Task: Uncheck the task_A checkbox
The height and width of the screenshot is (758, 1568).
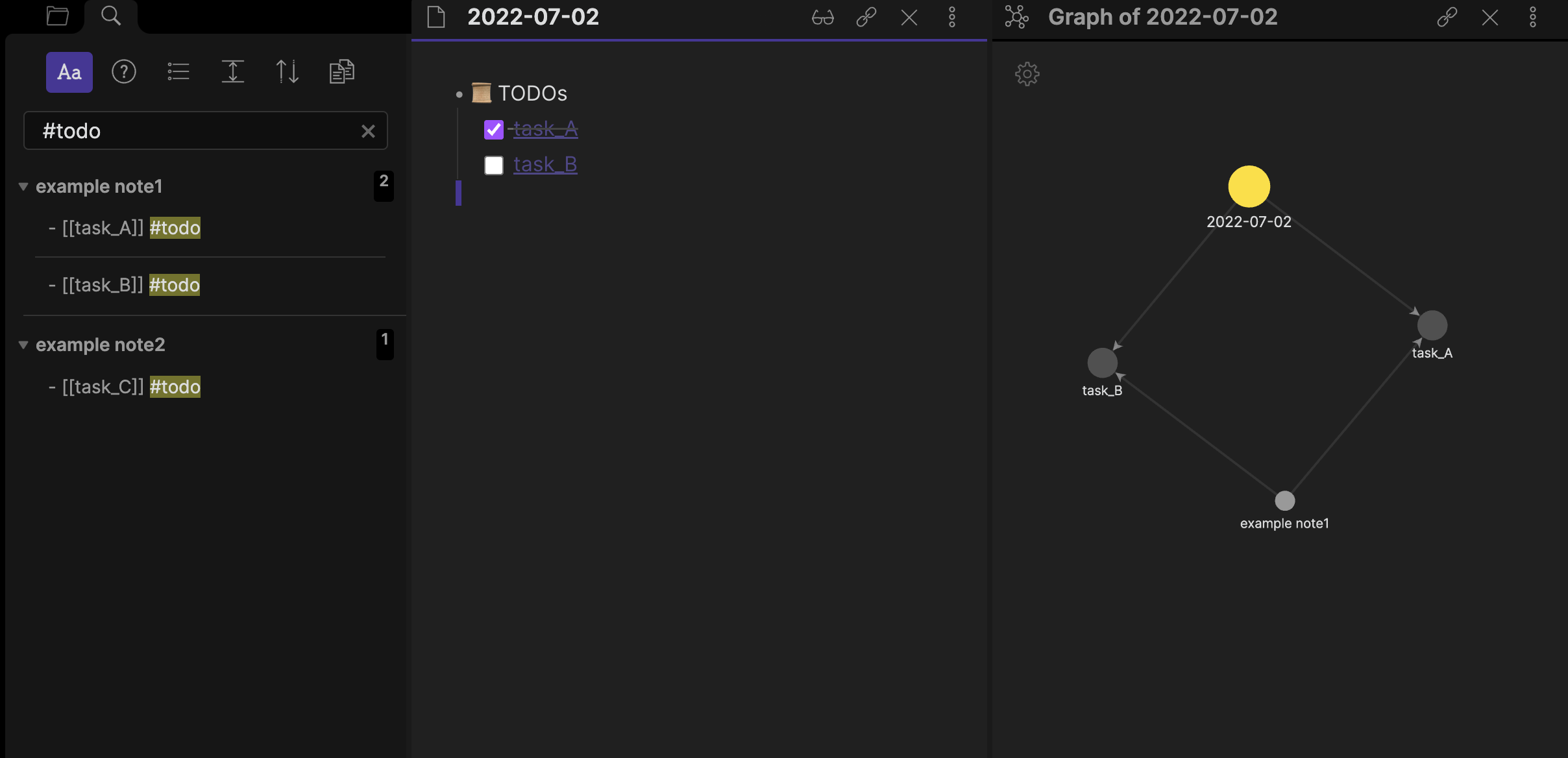Action: pos(494,130)
